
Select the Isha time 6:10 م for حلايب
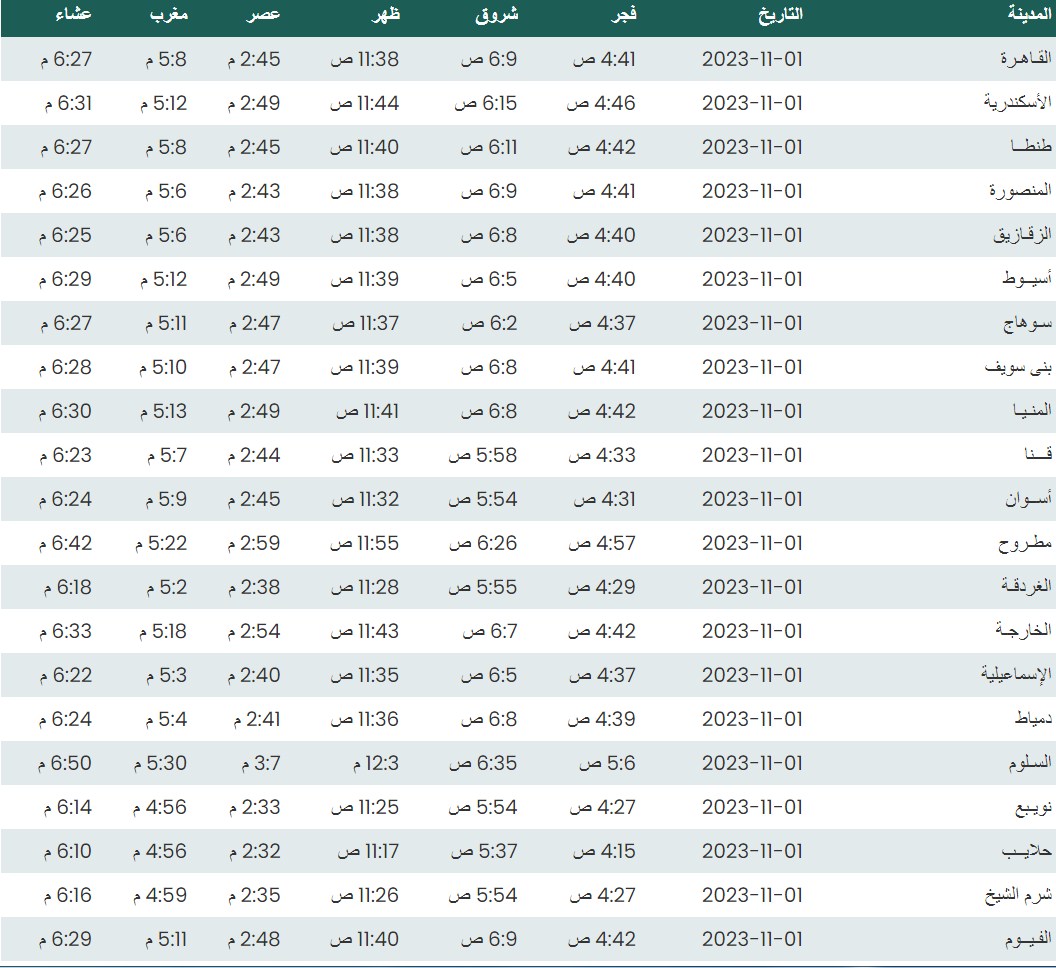(67, 851)
